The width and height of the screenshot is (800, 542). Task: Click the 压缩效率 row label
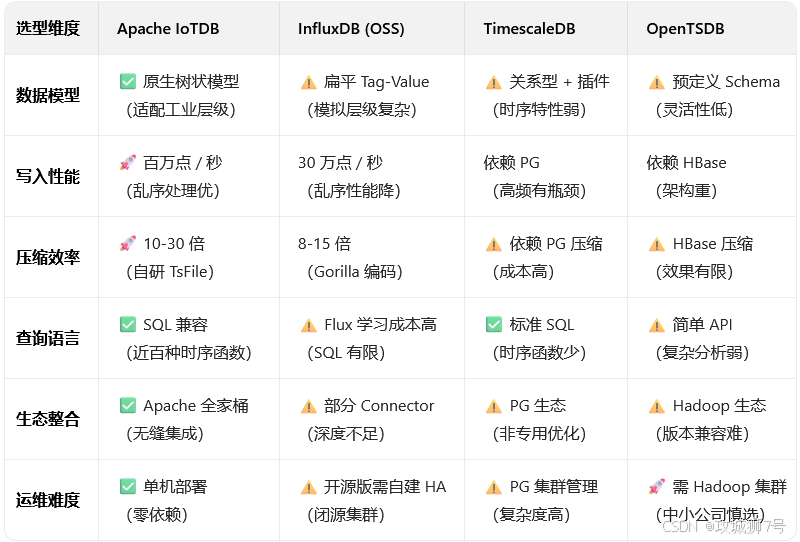(48, 257)
